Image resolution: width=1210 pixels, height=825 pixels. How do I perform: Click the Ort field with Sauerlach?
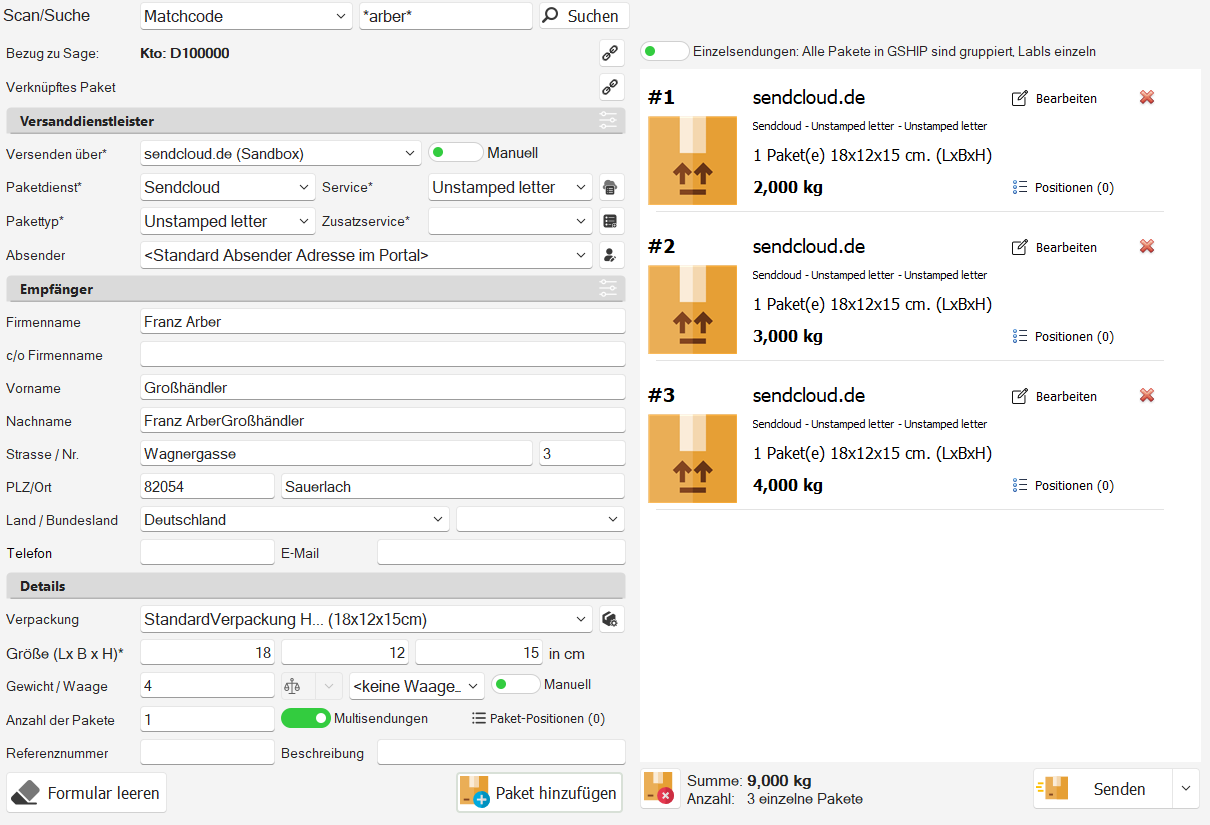[x=453, y=487]
